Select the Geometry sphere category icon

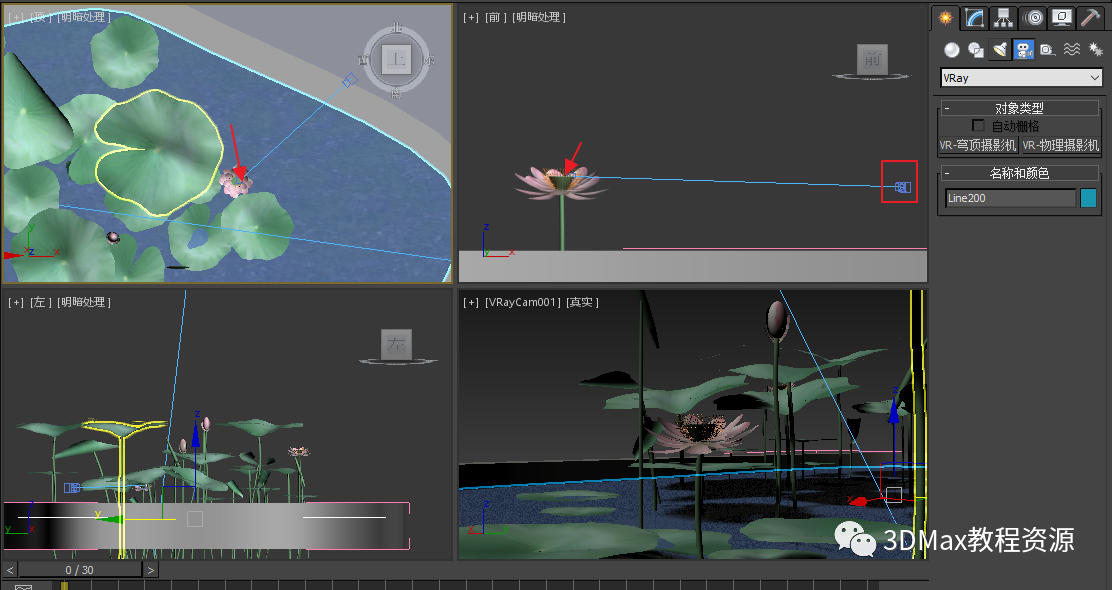pos(952,50)
